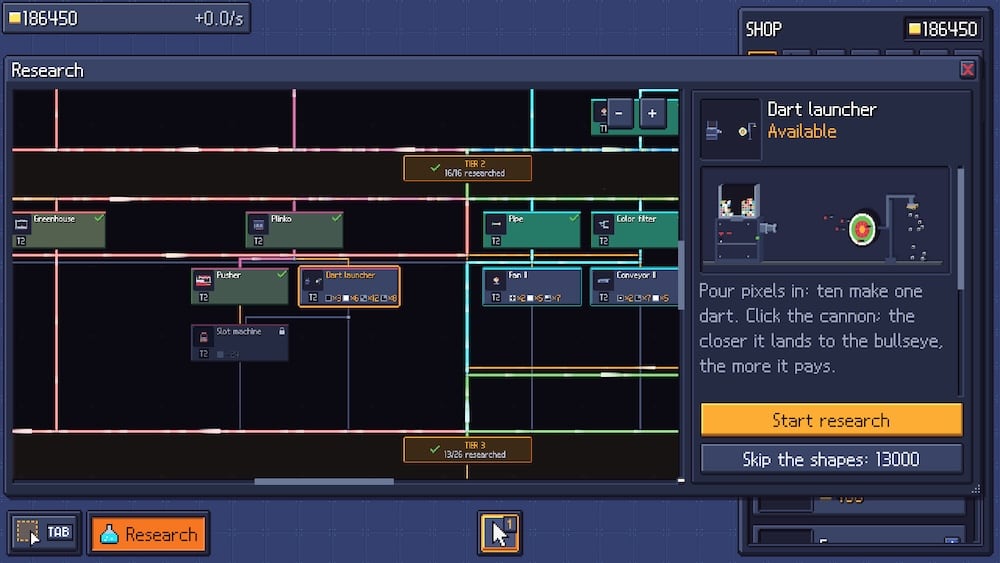Select the locked Slot machine node
This screenshot has width=1000, height=563.
click(x=240, y=343)
